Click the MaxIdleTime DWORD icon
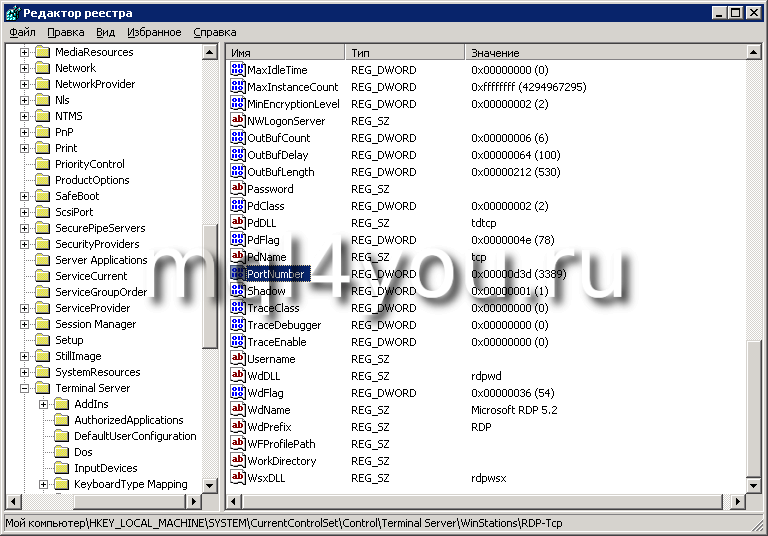This screenshot has width=768, height=536. (238, 70)
